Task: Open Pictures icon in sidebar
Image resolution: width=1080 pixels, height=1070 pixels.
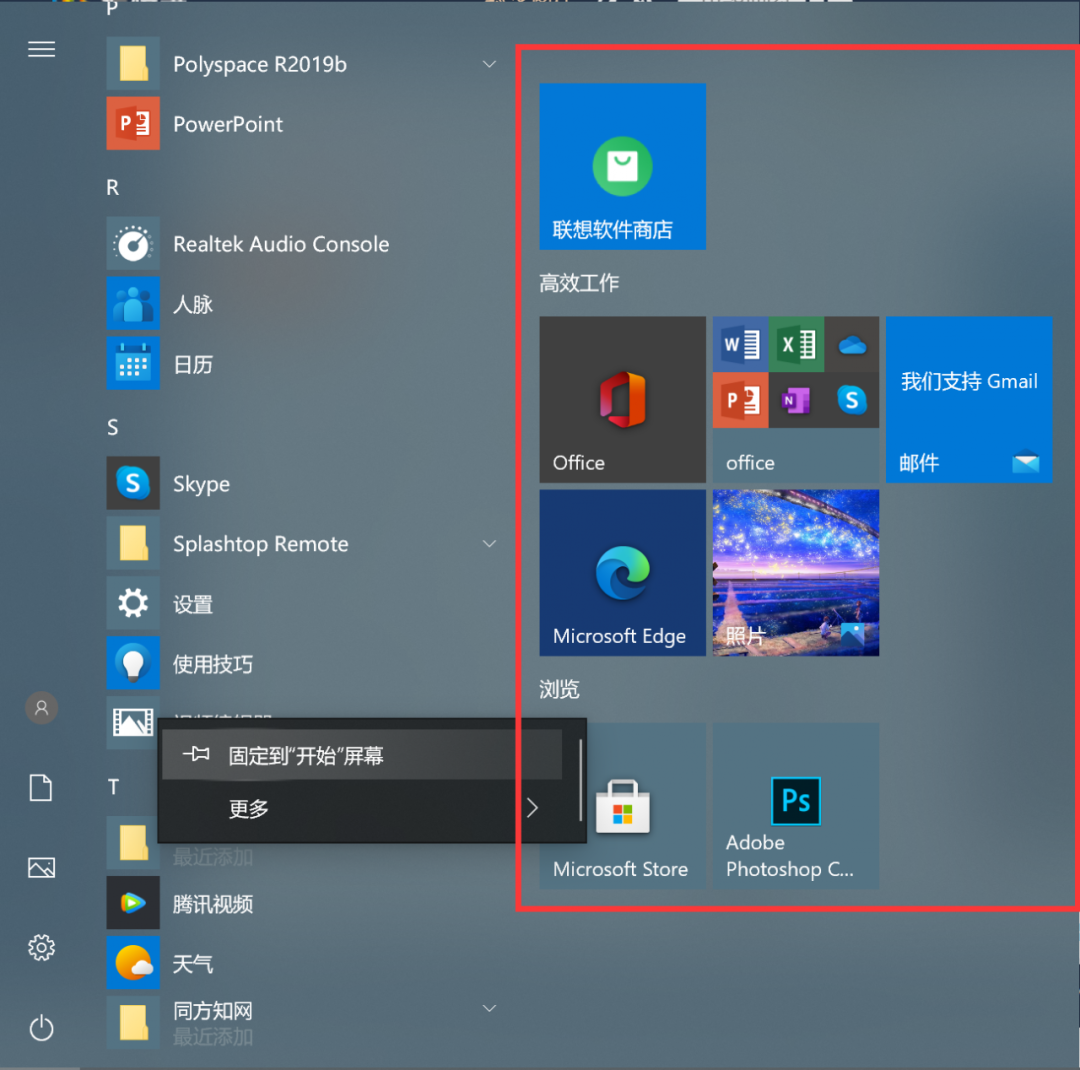Action: 41,867
